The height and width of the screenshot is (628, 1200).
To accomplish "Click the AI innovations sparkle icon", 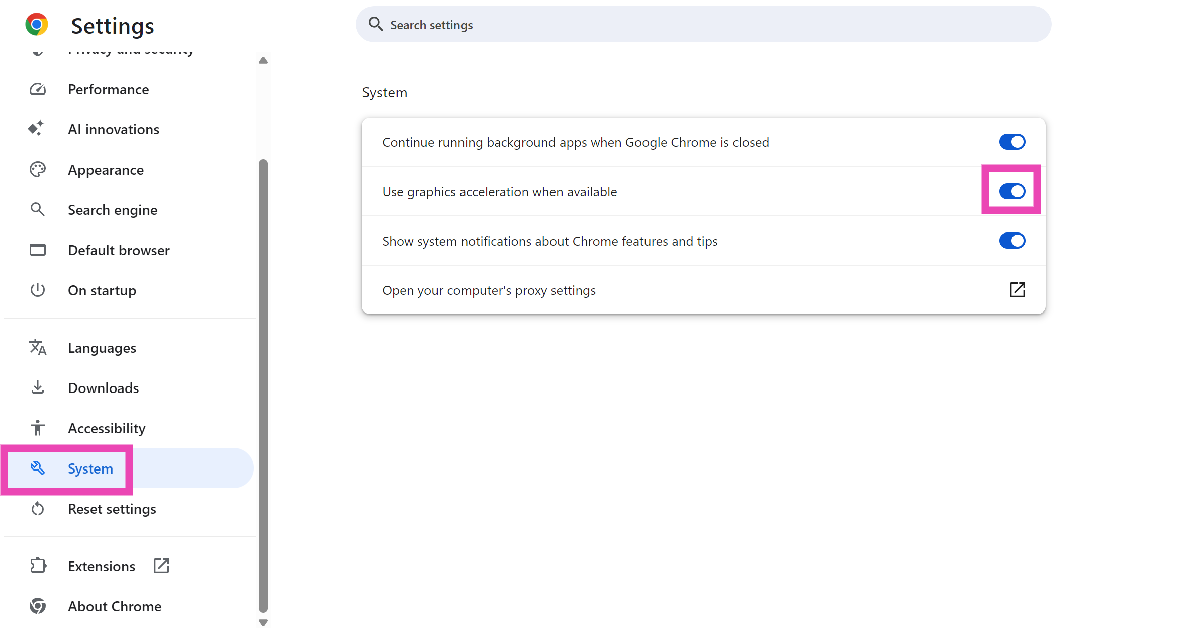I will (x=38, y=129).
